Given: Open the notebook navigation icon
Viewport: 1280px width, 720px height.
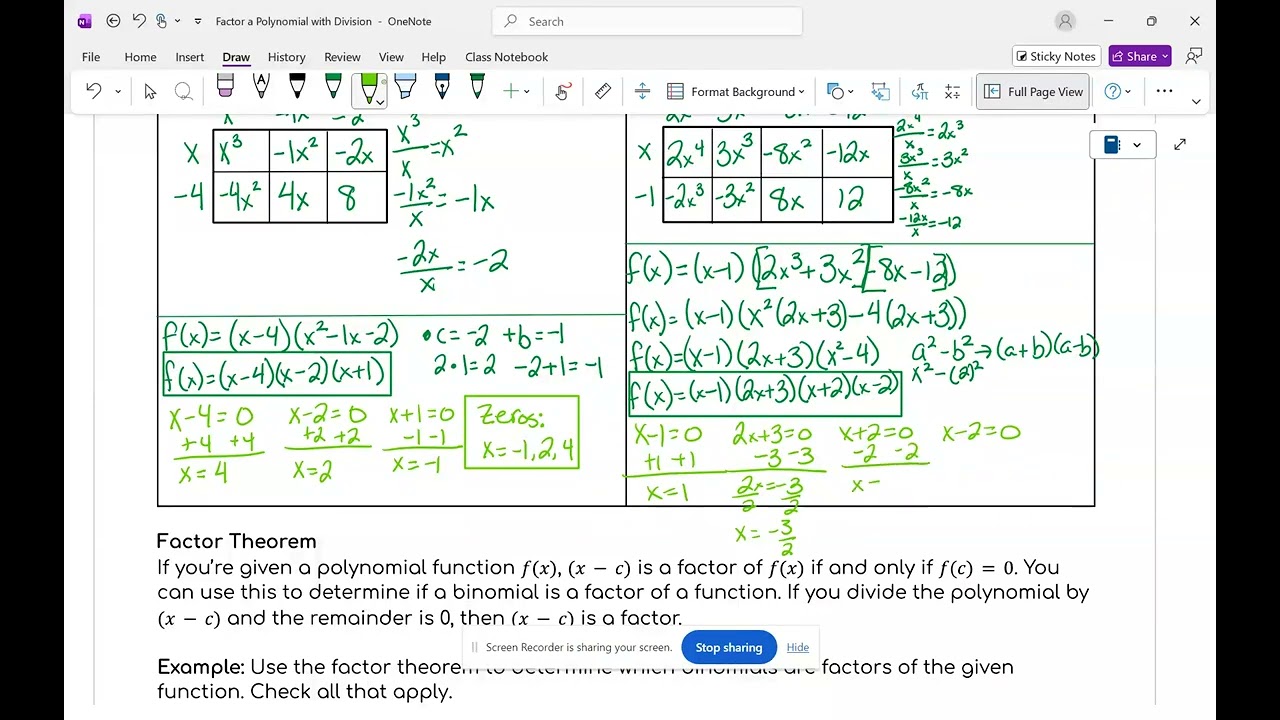Looking at the screenshot, I should pyautogui.click(x=1112, y=145).
